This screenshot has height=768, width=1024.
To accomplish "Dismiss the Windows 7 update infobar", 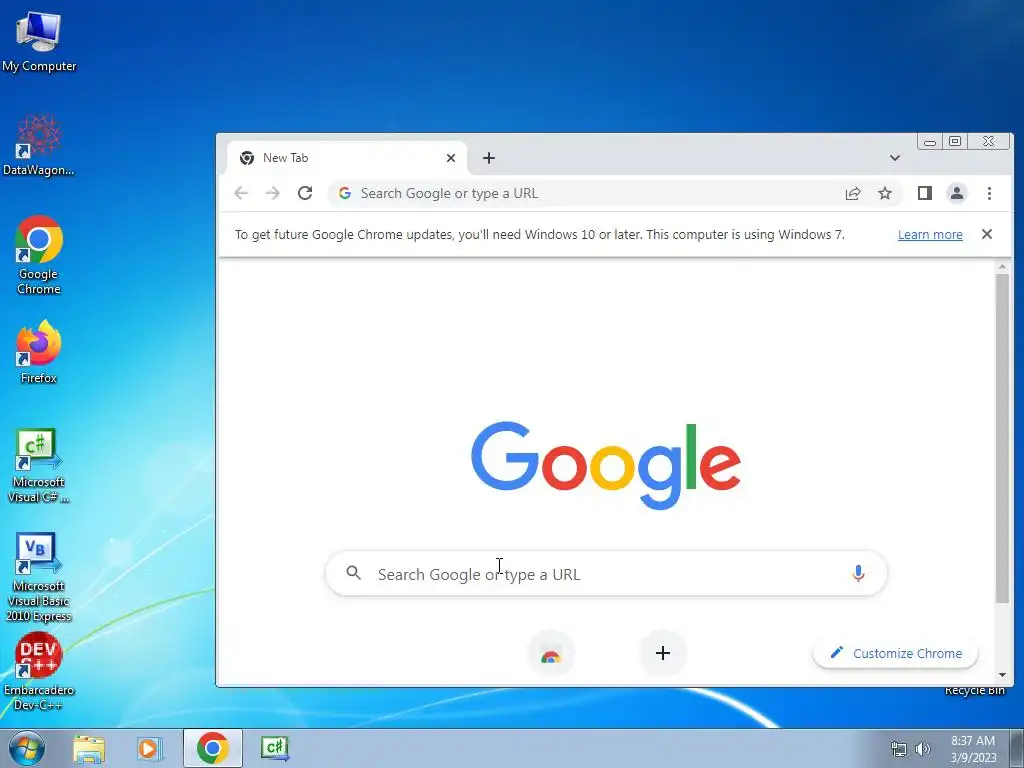I will pyautogui.click(x=987, y=234).
